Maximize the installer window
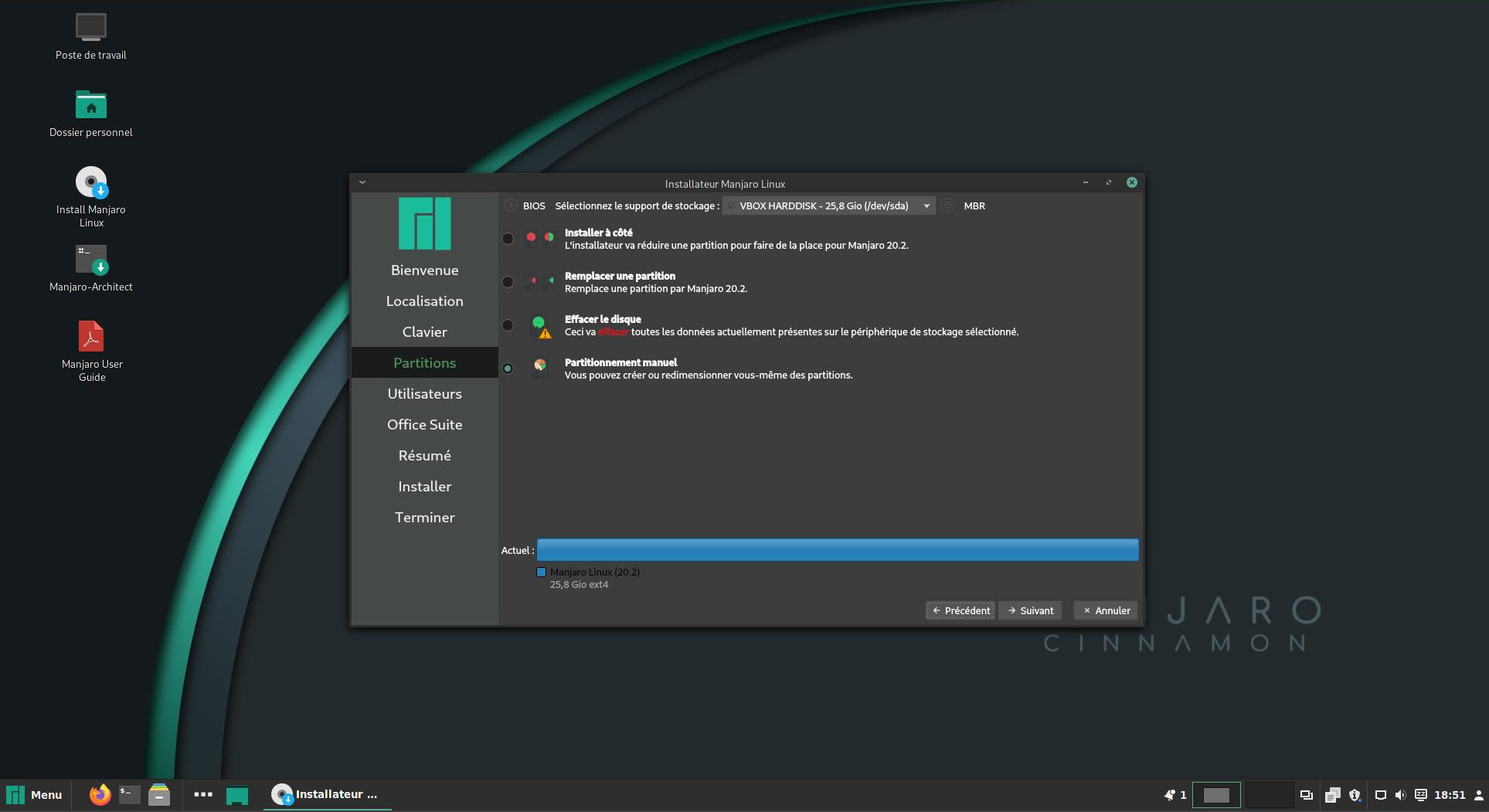The image size is (1489, 812). (1109, 183)
